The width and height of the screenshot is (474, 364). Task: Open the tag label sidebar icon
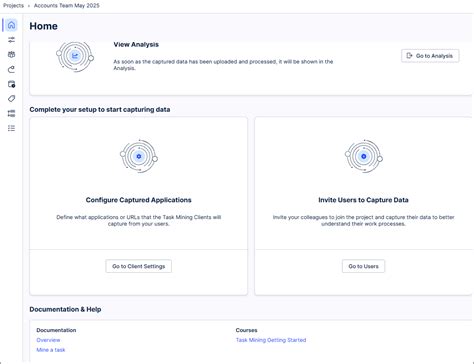coord(11,99)
